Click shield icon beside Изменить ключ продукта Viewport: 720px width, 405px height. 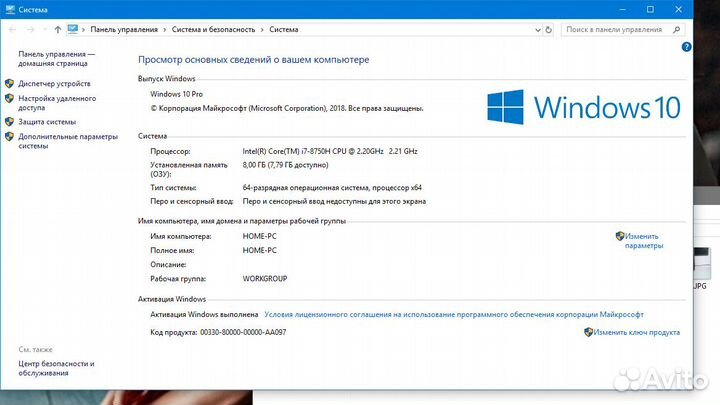tap(588, 332)
